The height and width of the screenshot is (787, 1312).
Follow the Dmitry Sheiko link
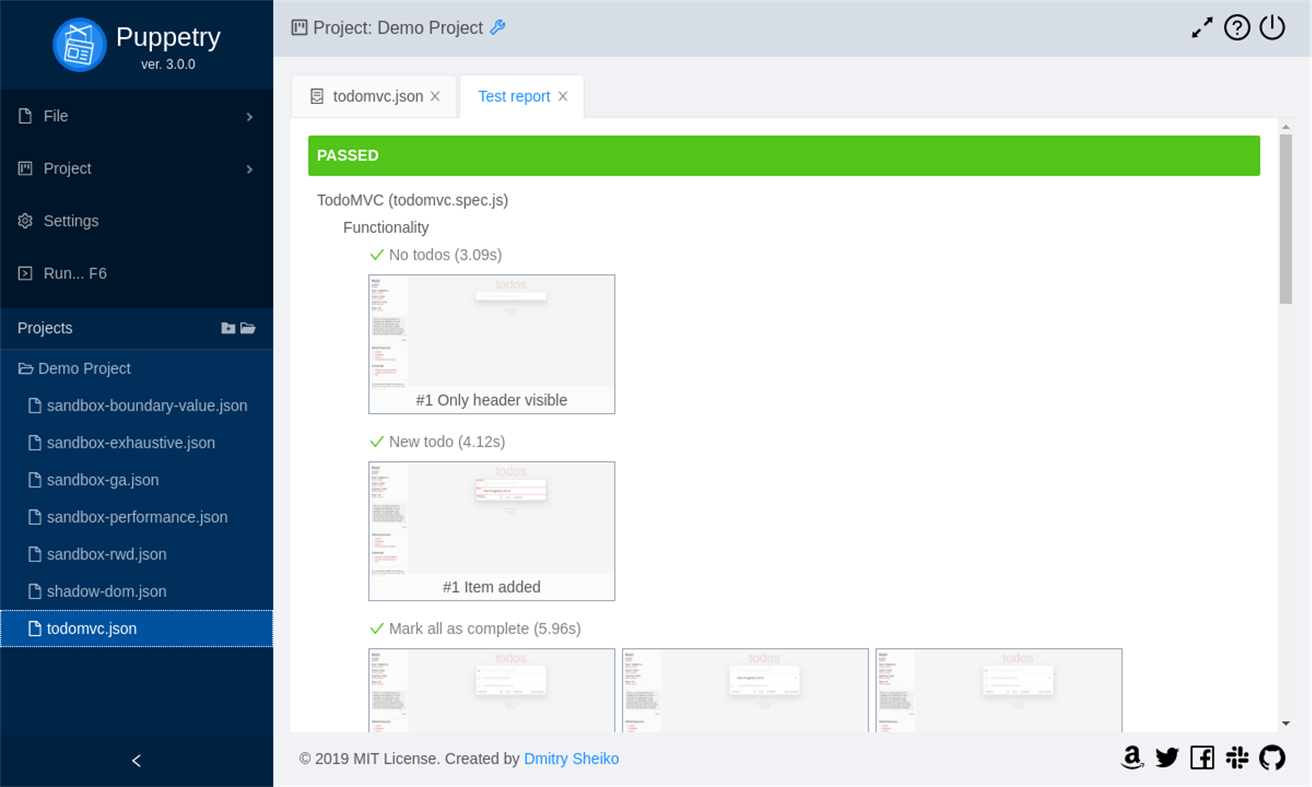click(x=571, y=759)
